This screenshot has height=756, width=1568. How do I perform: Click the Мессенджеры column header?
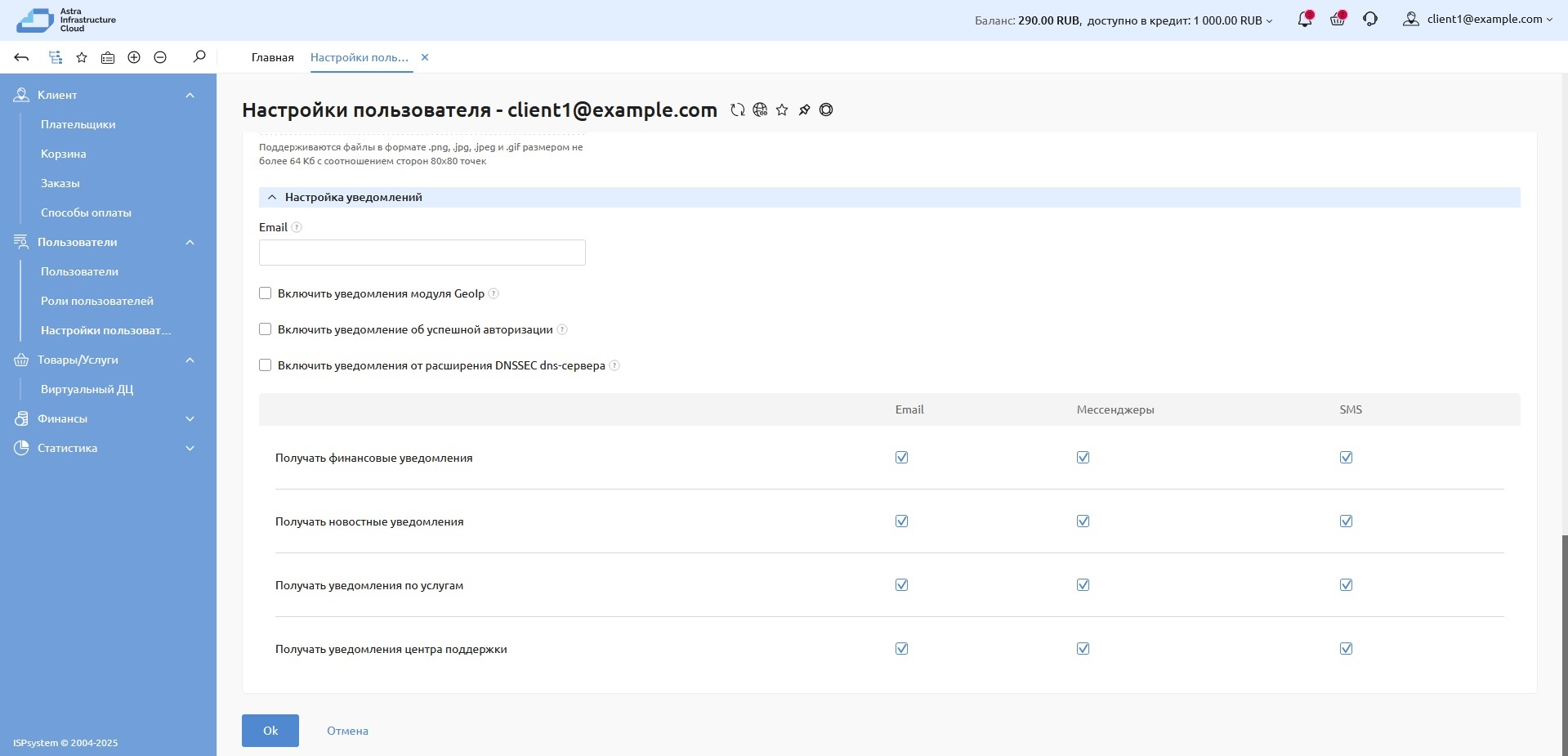click(x=1115, y=409)
